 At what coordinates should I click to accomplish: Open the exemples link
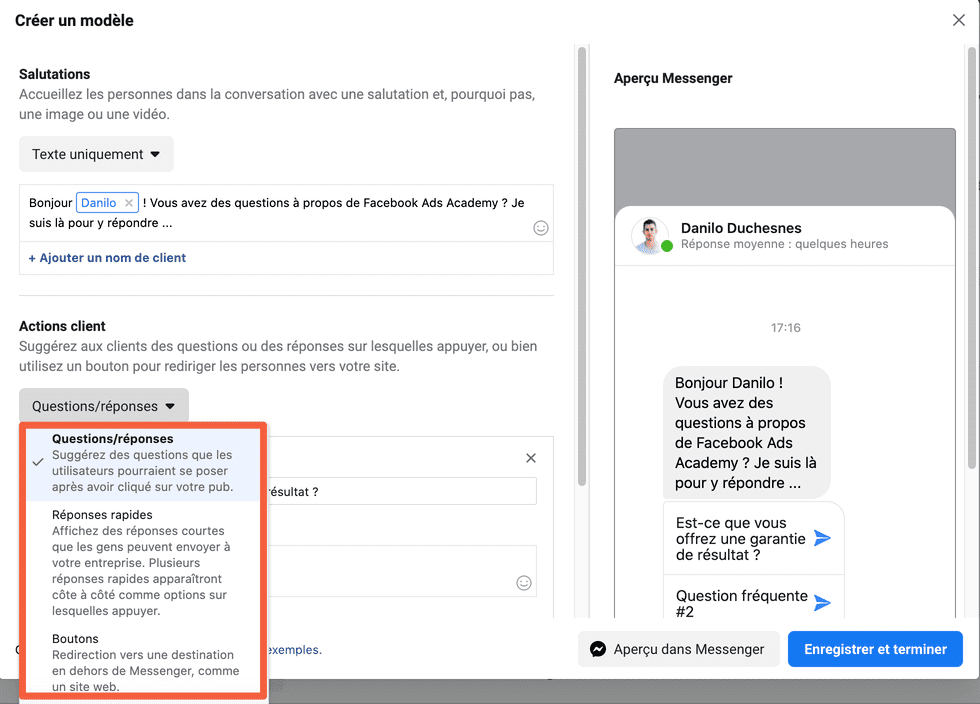(294, 650)
